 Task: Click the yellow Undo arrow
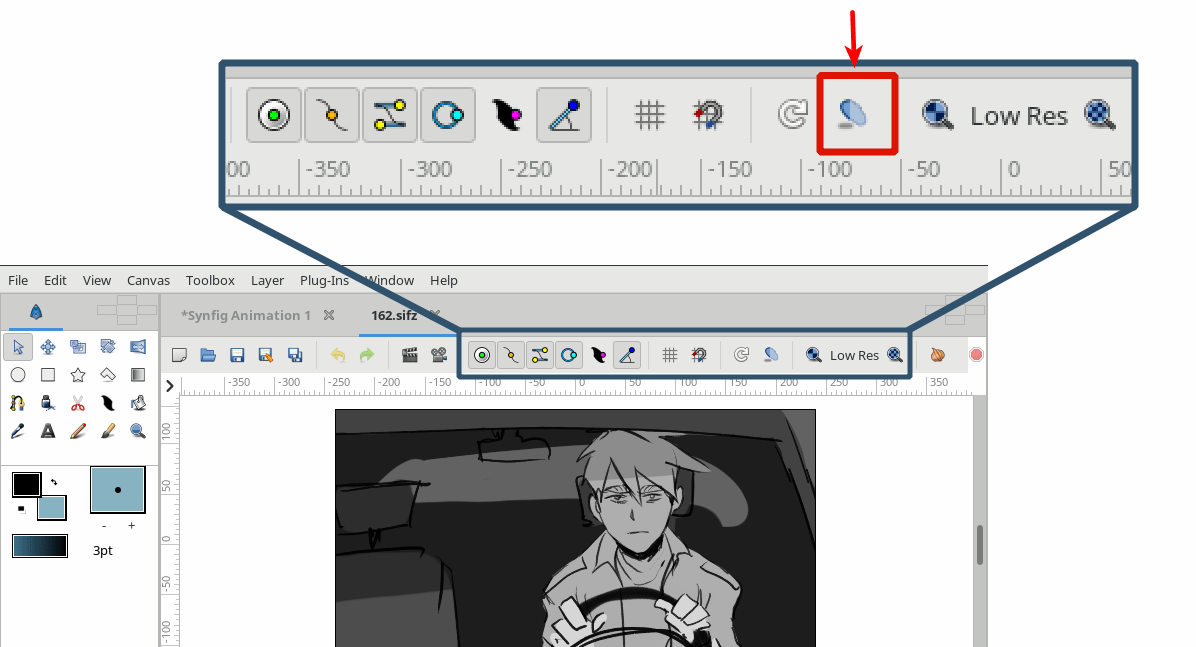[338, 355]
